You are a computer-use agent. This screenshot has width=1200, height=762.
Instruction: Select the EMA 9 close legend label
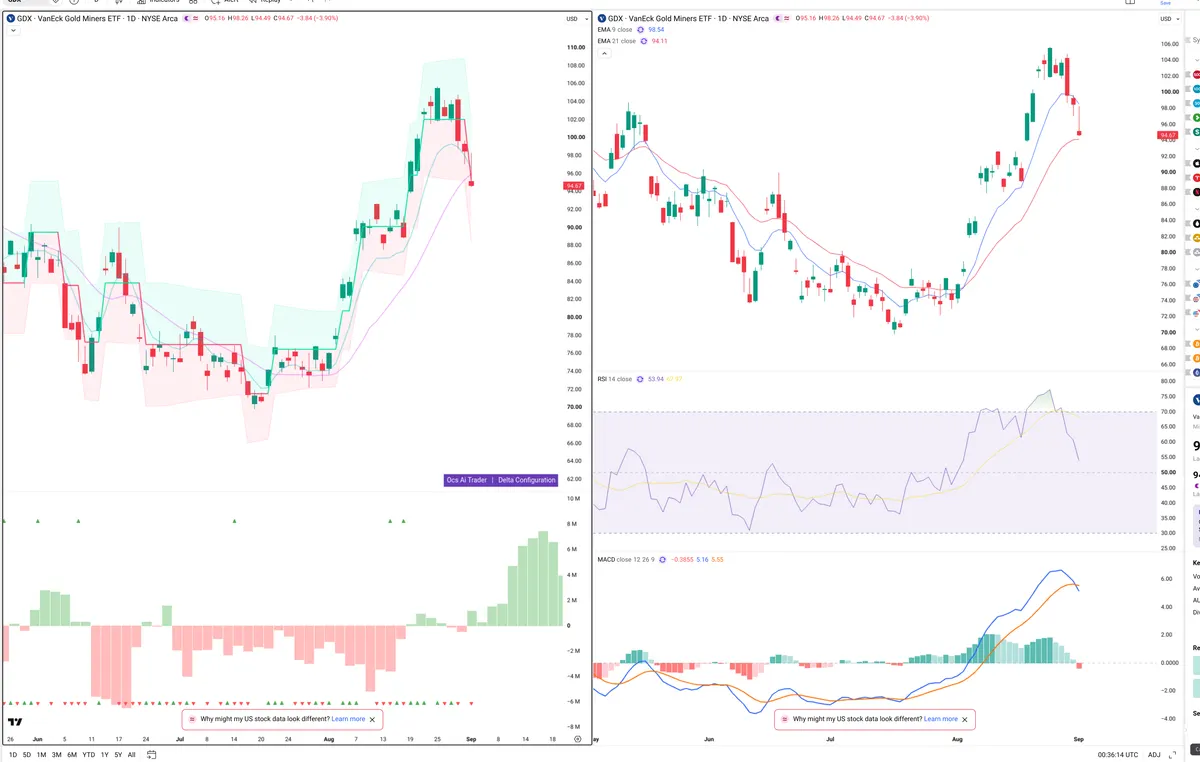click(616, 30)
